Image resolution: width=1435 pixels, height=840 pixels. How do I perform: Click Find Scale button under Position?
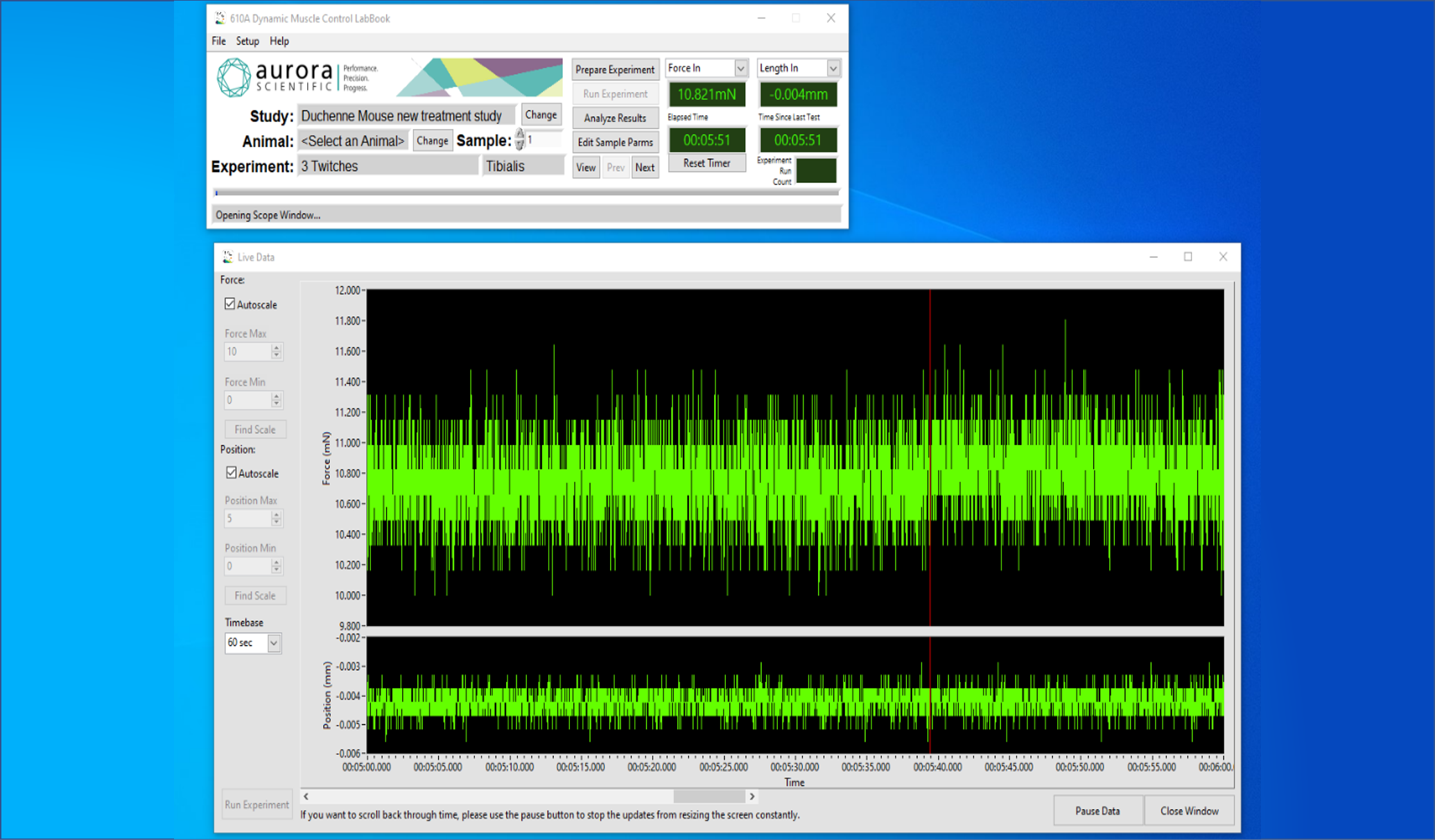255,595
